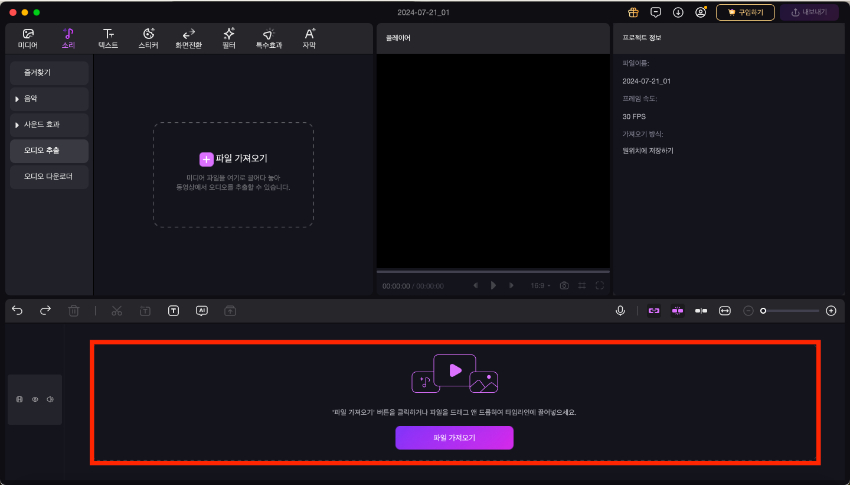This screenshot has height=485, width=850.
Task: Click the redo arrow in timeline toolbar
Action: pyautogui.click(x=45, y=311)
